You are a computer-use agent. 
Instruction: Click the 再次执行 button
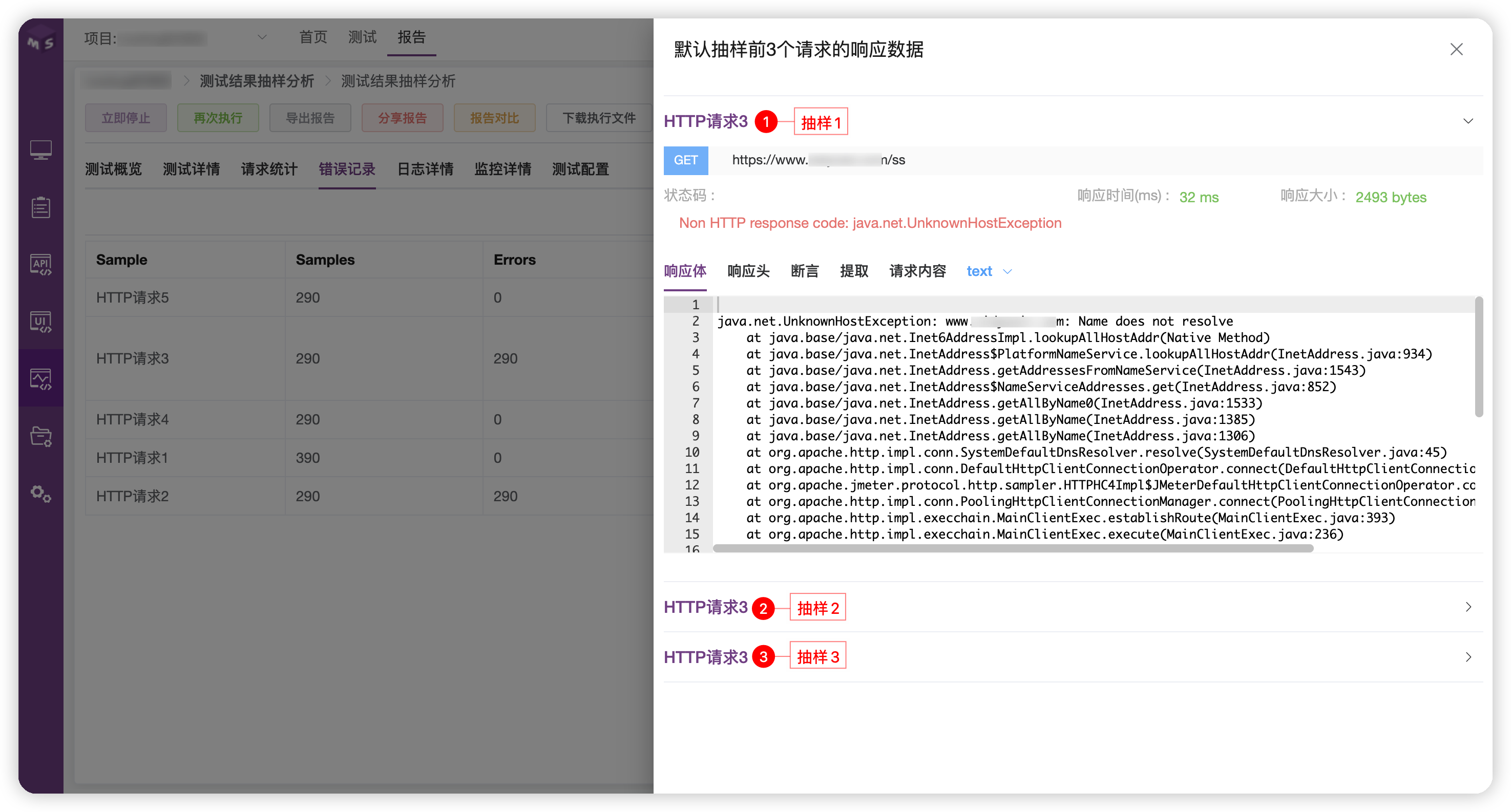coord(218,118)
